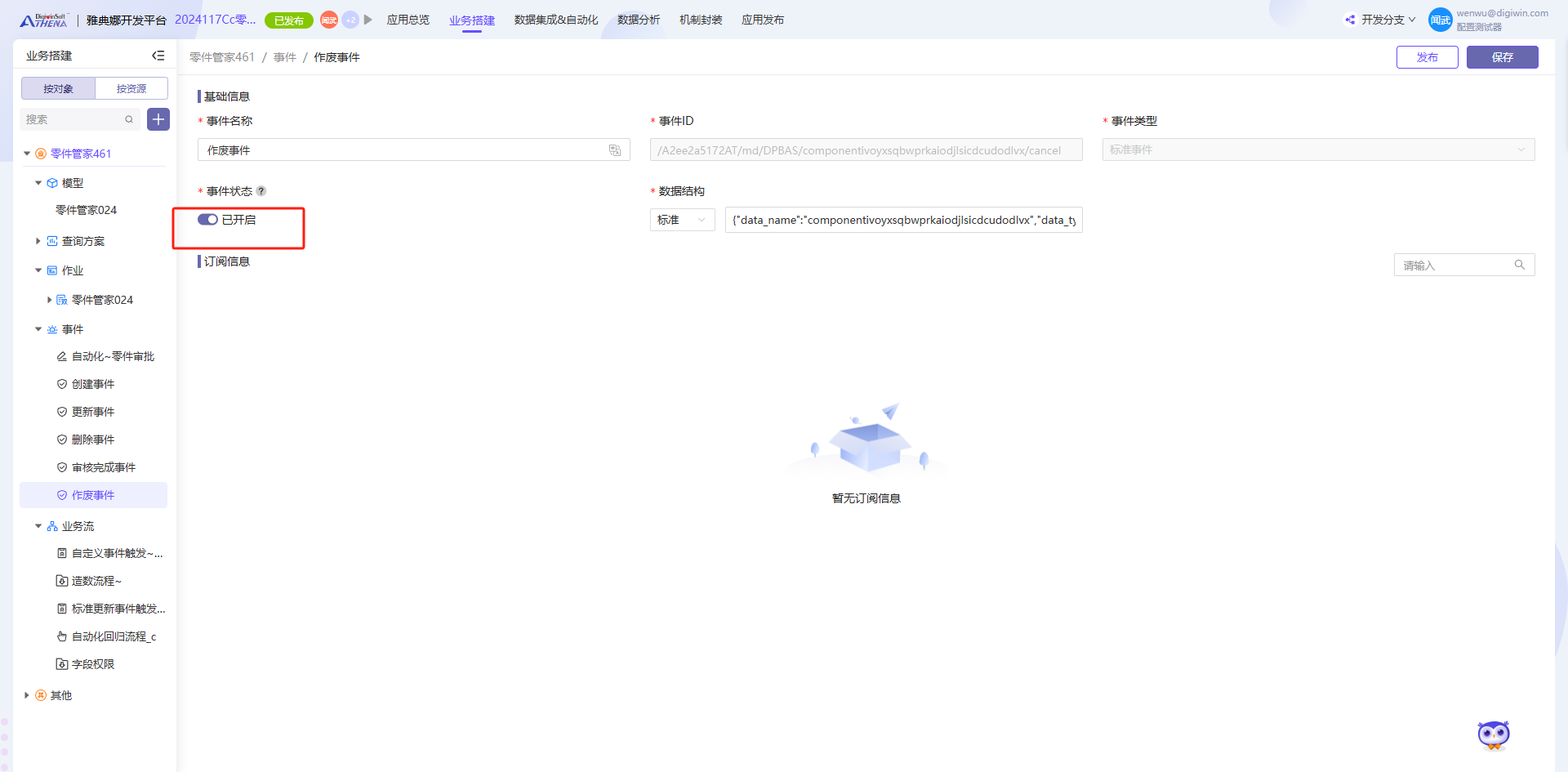Collapse the 事件 tree node
The image size is (1568, 772).
(x=38, y=329)
